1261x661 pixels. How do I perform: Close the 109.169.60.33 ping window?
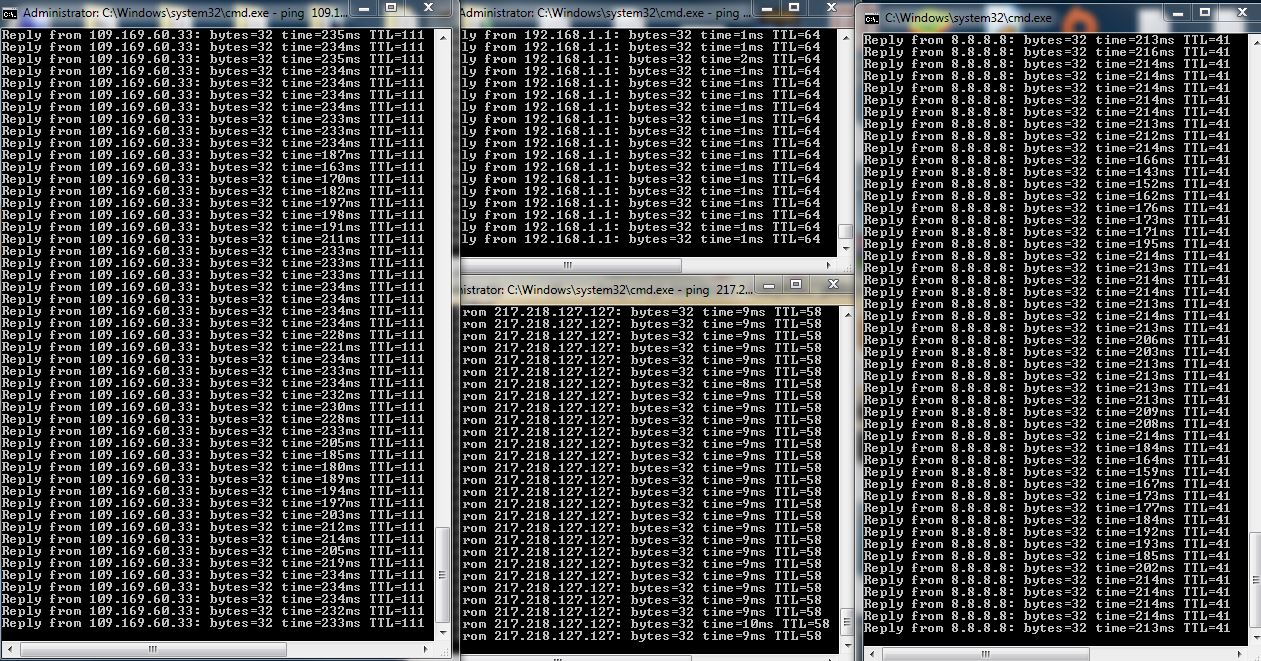[430, 7]
